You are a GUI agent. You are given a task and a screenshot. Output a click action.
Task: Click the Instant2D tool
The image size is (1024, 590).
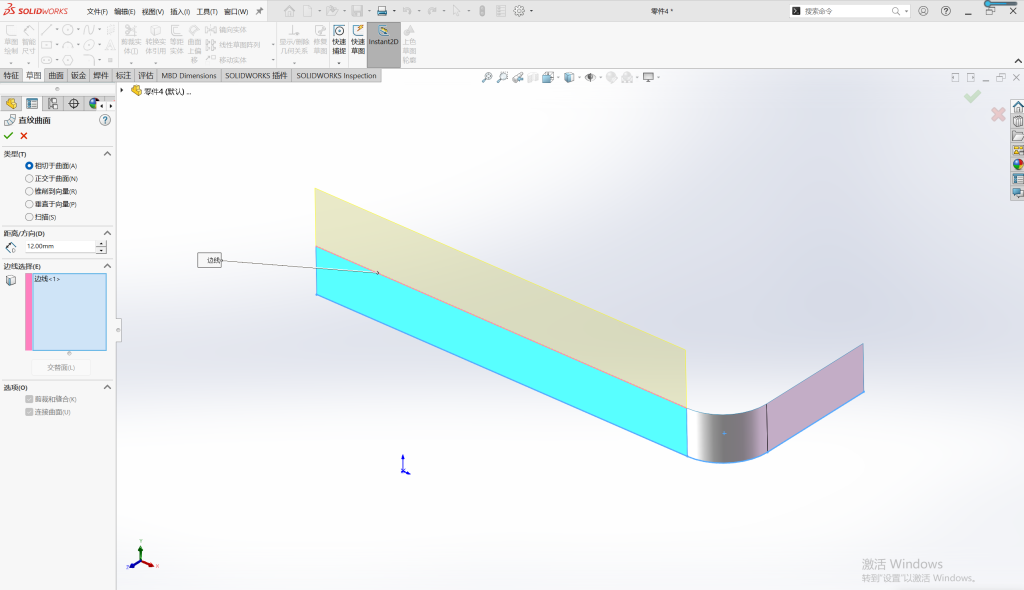click(383, 44)
